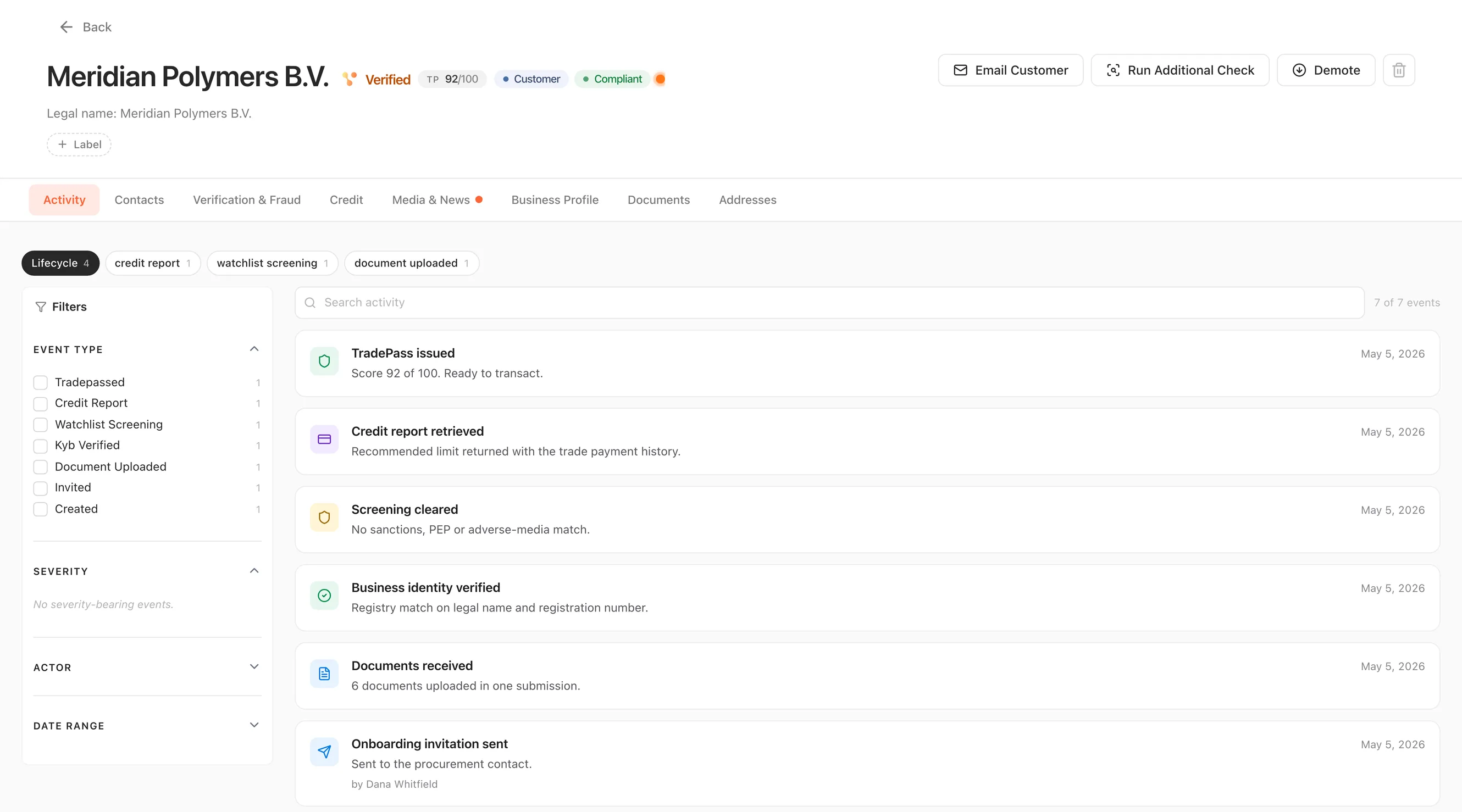
Task: Go to the Addresses tab
Action: tap(747, 200)
